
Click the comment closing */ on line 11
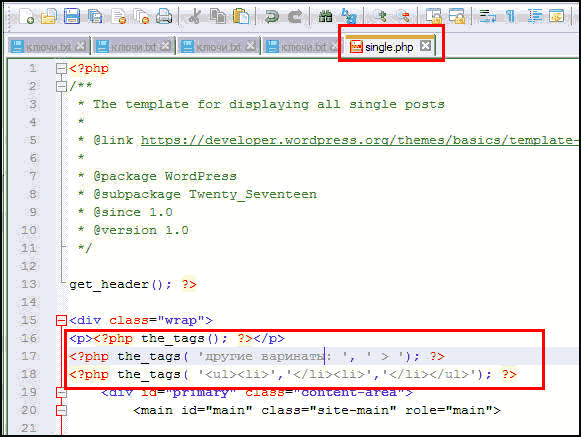point(84,248)
